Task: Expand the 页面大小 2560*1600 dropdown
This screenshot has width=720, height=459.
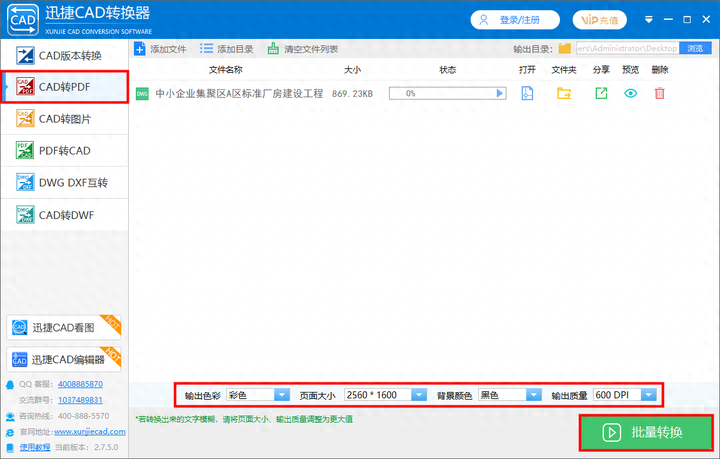Action: click(x=419, y=395)
